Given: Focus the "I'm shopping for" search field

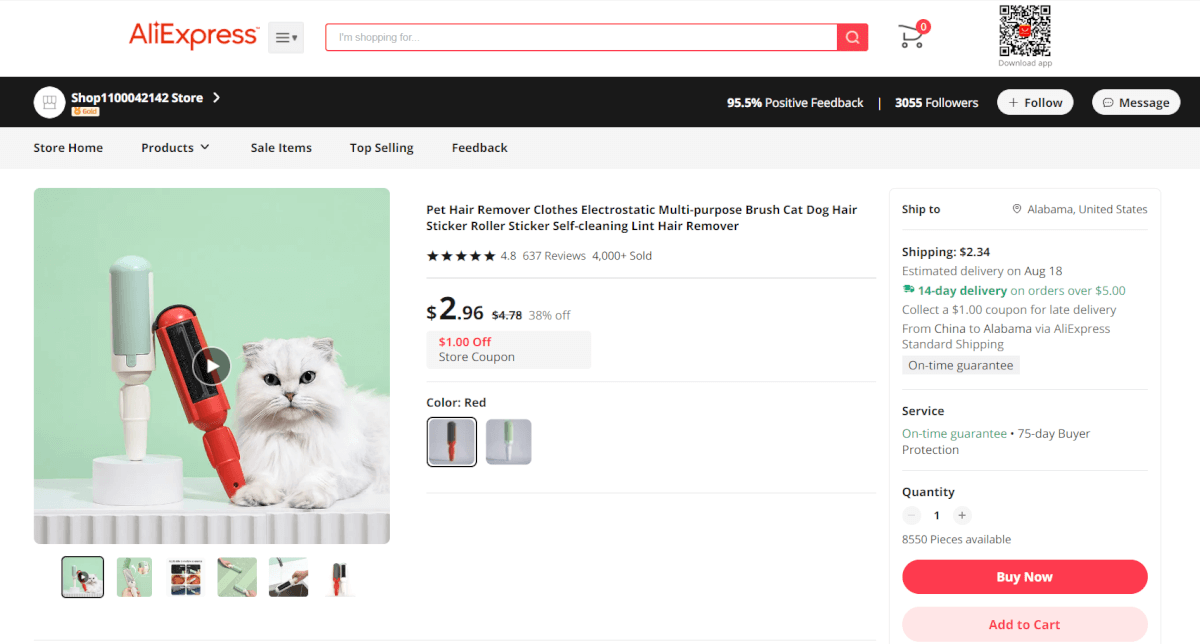Looking at the screenshot, I should coord(581,37).
